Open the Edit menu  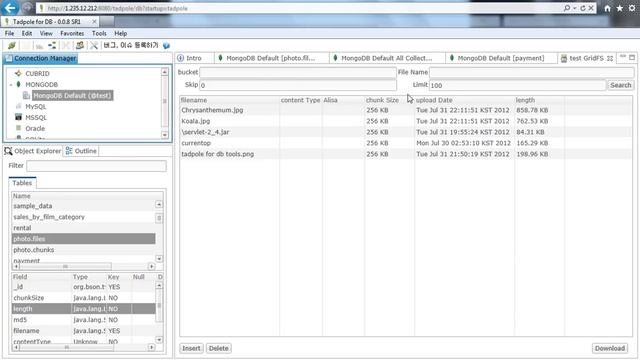[x=27, y=33]
